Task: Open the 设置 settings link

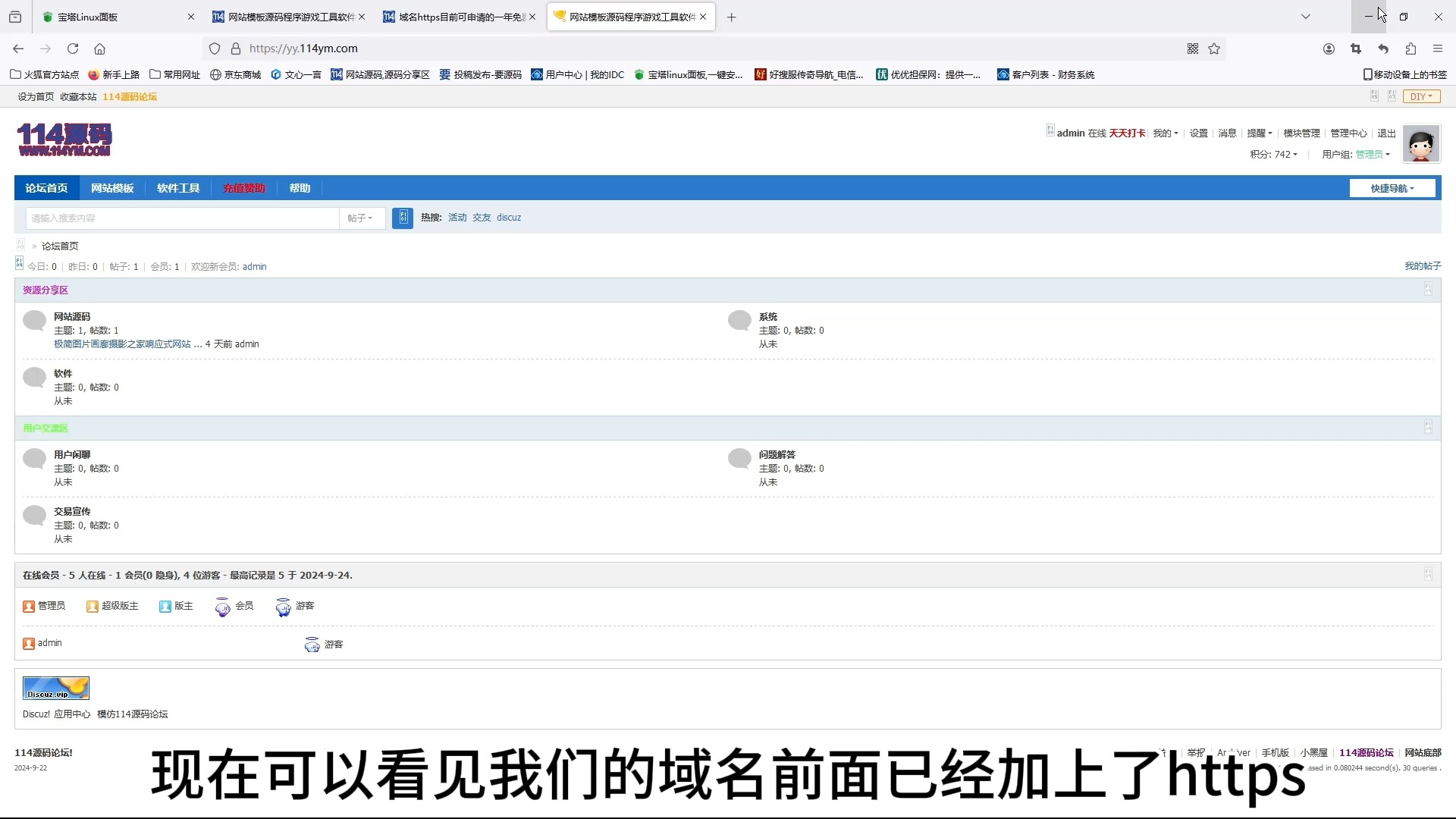Action: click(1198, 133)
